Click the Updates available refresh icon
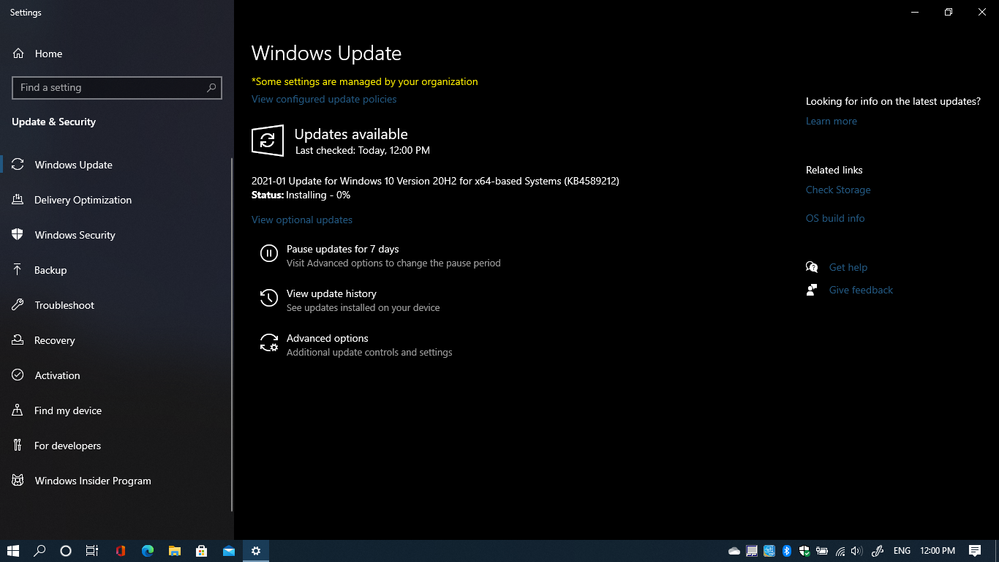The image size is (999, 562). coord(268,140)
